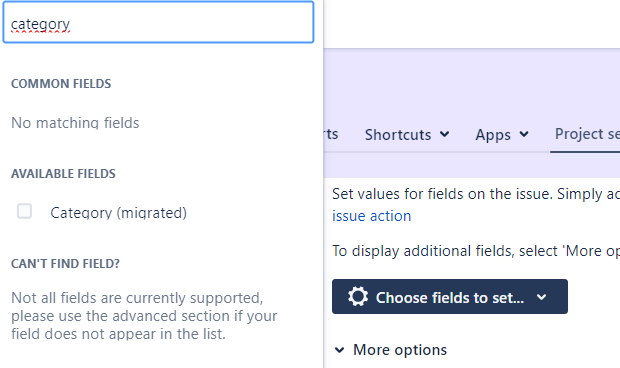Click the Can't Find Field heading

coord(65,263)
